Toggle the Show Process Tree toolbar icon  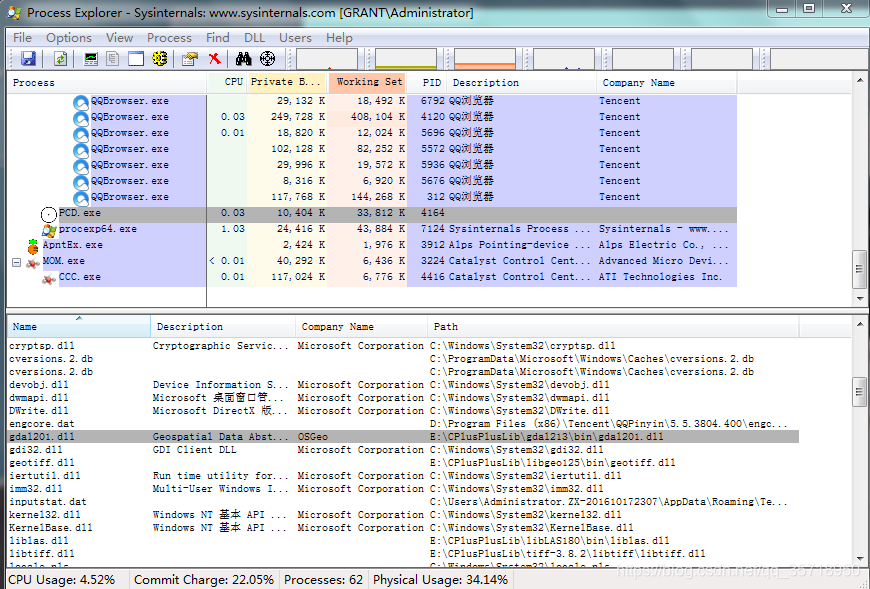[x=113, y=58]
